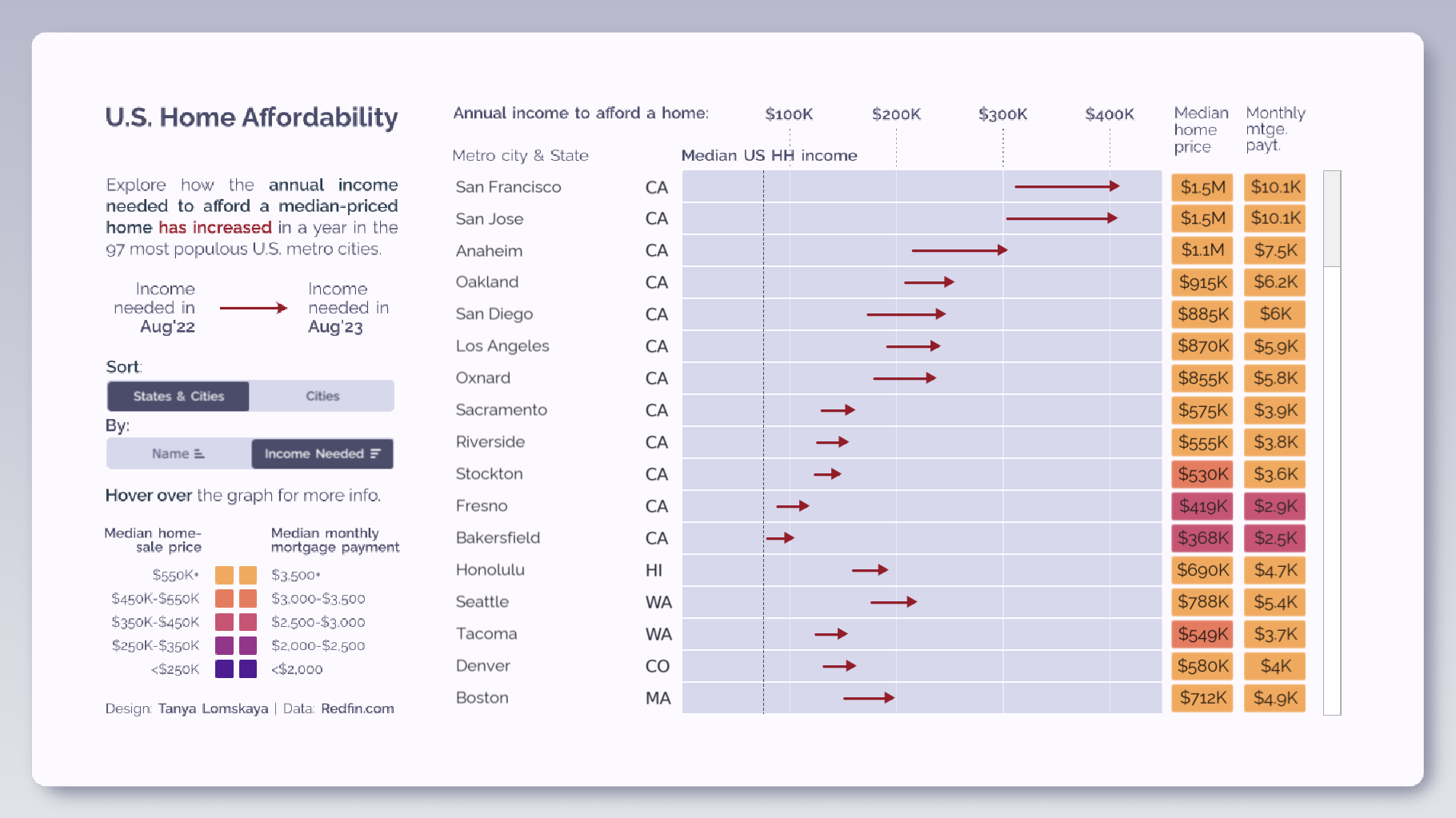Open Tanya Lomskaya designer link
The height and width of the screenshot is (818, 1456).
pos(213,708)
